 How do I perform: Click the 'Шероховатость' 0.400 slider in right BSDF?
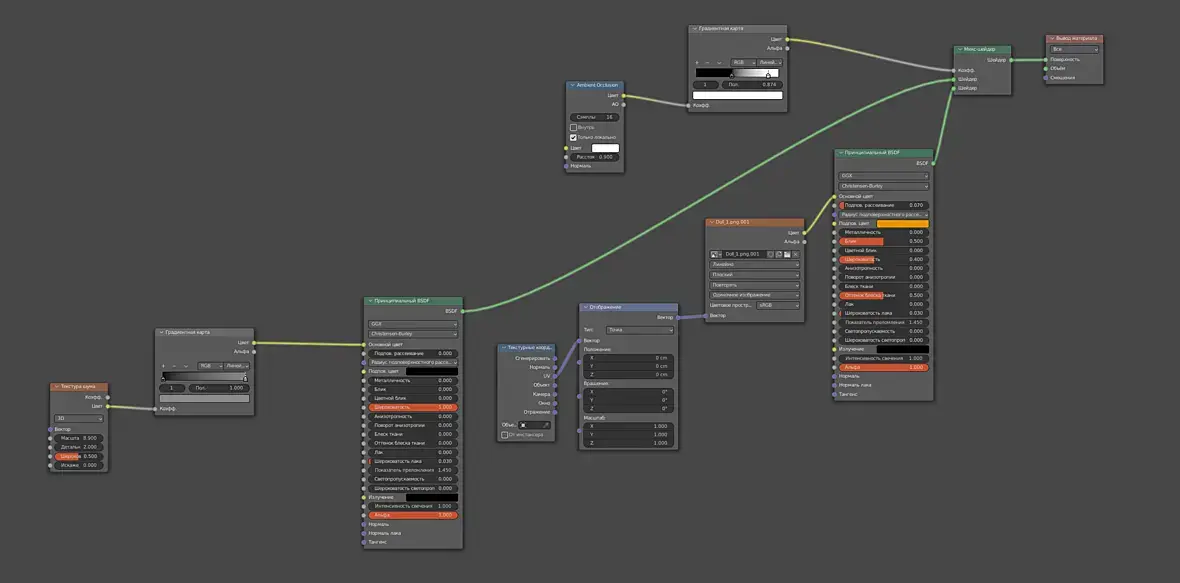(x=883, y=259)
